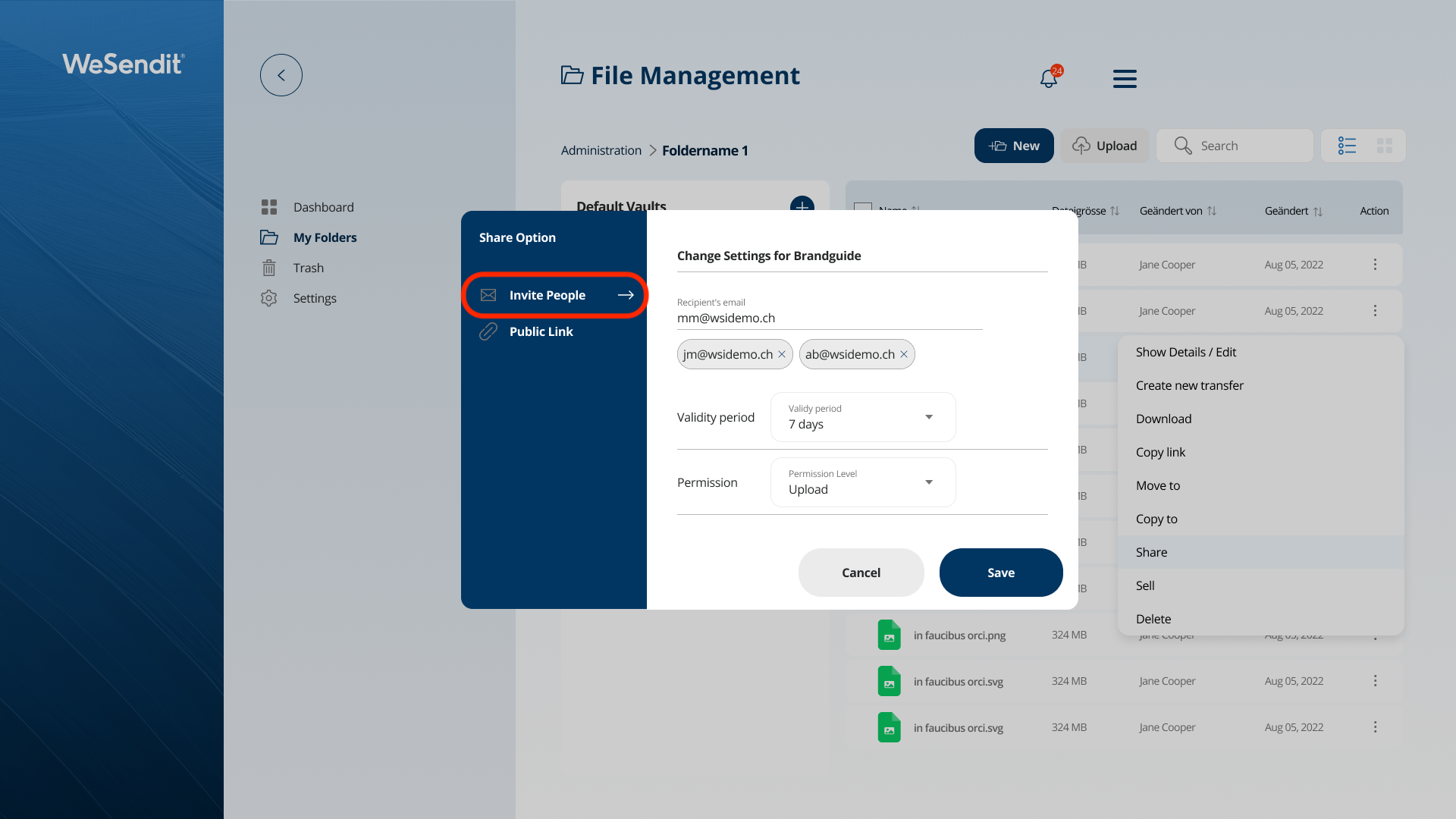Choose Download from the context menu
Viewport: 1456px width, 819px height.
tap(1163, 419)
